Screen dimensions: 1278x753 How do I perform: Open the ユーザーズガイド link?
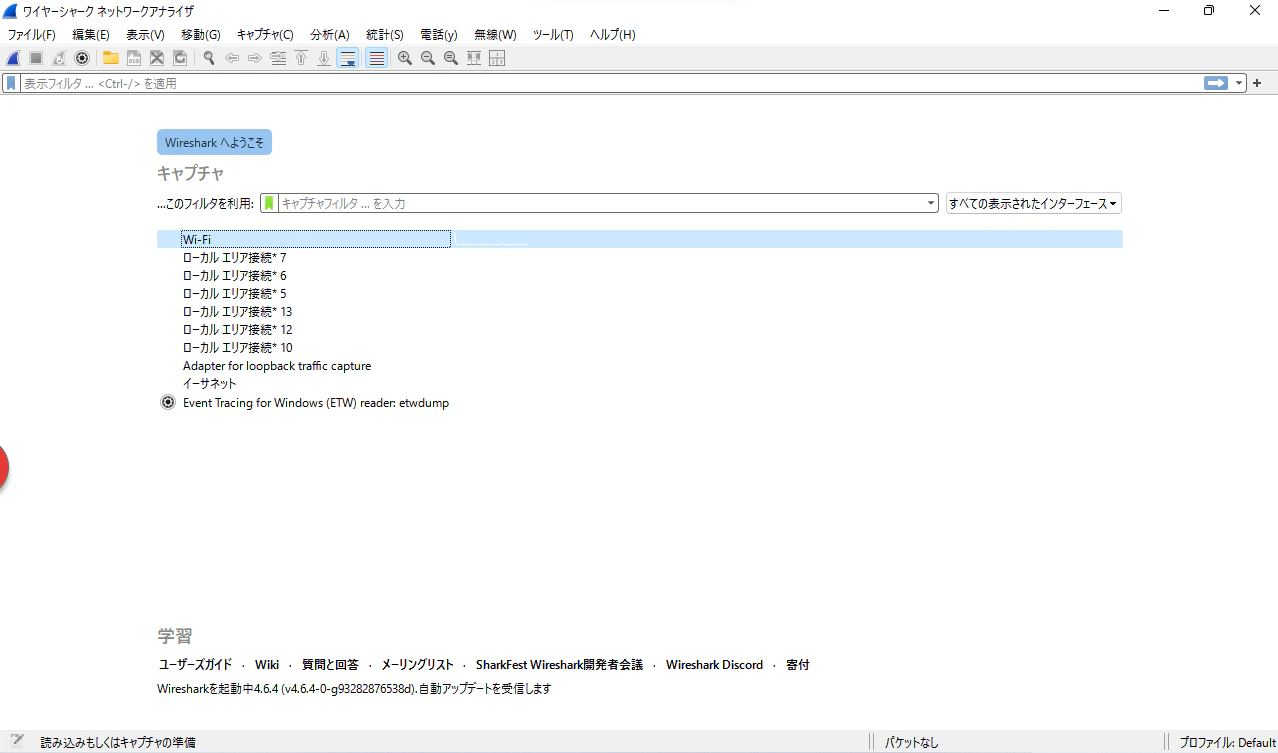[196, 664]
